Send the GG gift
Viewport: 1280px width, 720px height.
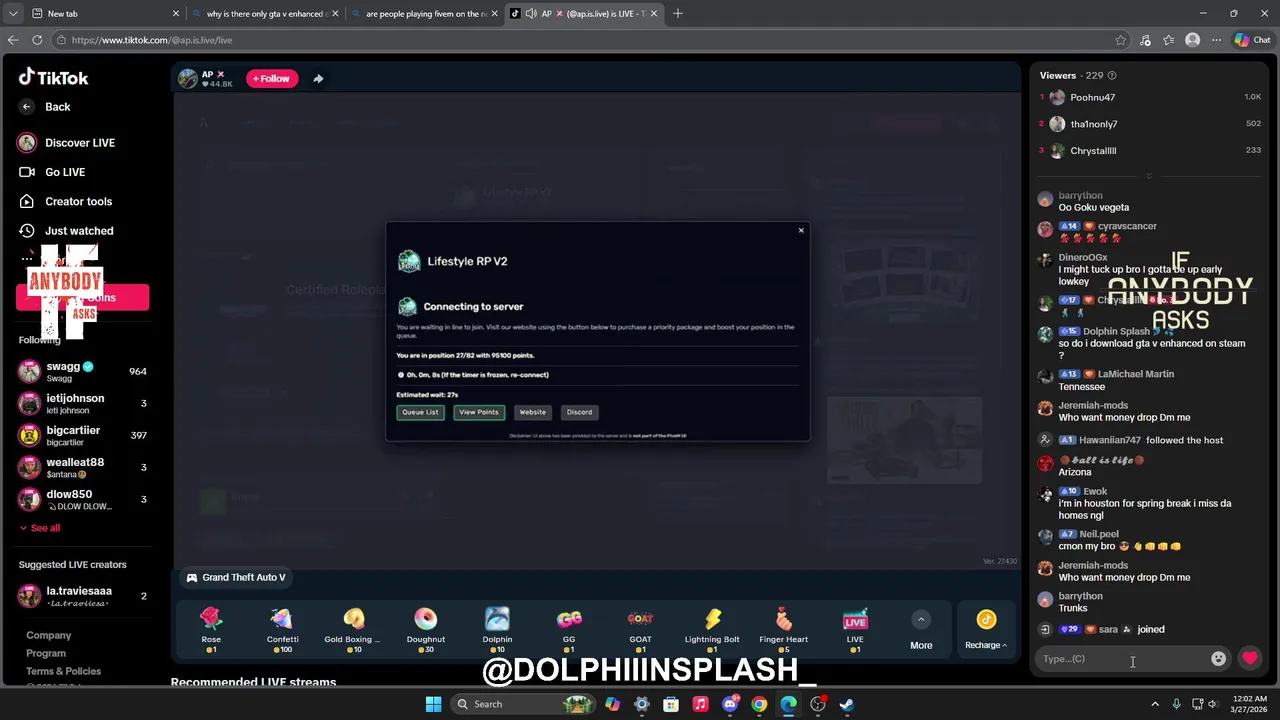point(569,629)
